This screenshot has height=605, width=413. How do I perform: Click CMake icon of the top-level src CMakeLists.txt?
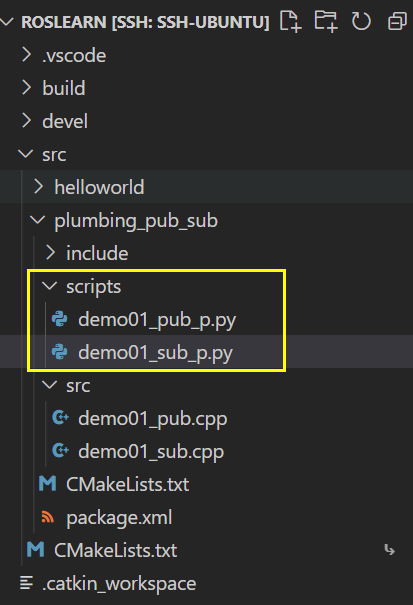36,549
